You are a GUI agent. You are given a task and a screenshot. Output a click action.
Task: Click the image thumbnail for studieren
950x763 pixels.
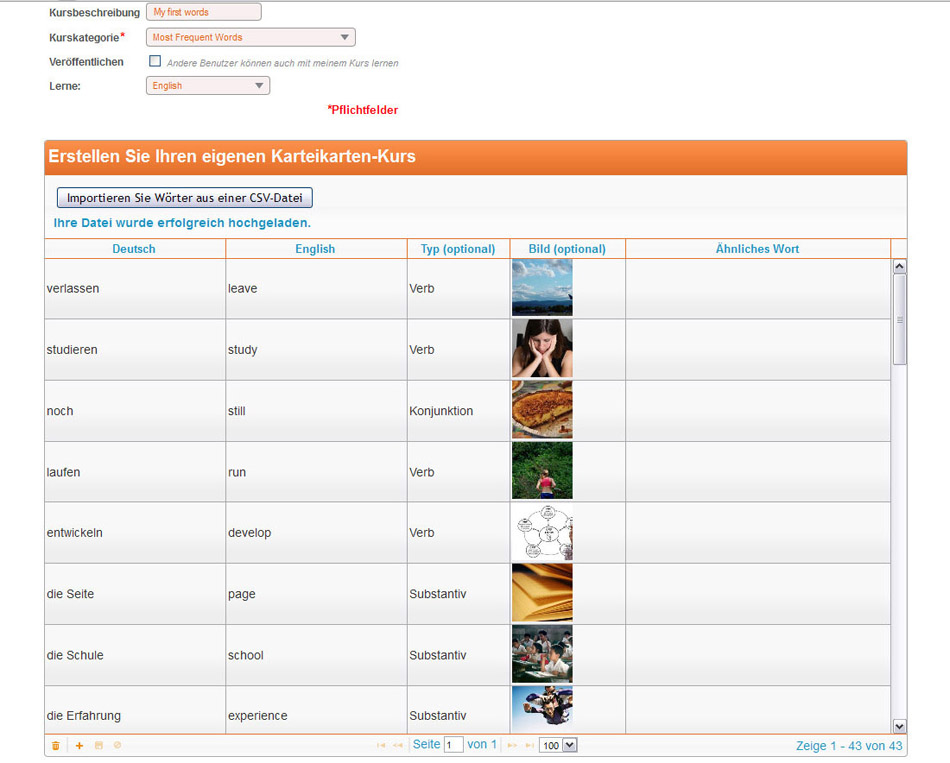(x=542, y=349)
